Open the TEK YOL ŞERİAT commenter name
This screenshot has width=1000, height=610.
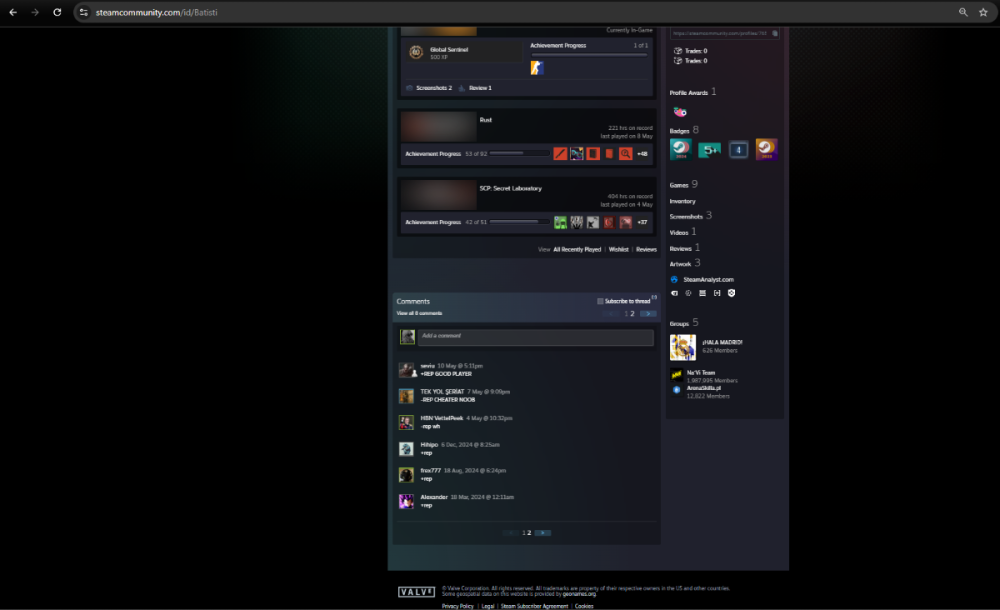[443, 392]
